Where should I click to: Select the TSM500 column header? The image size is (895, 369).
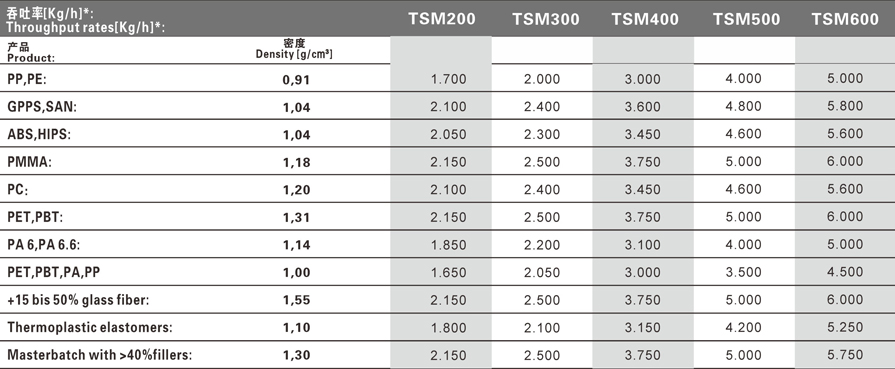[x=746, y=19]
